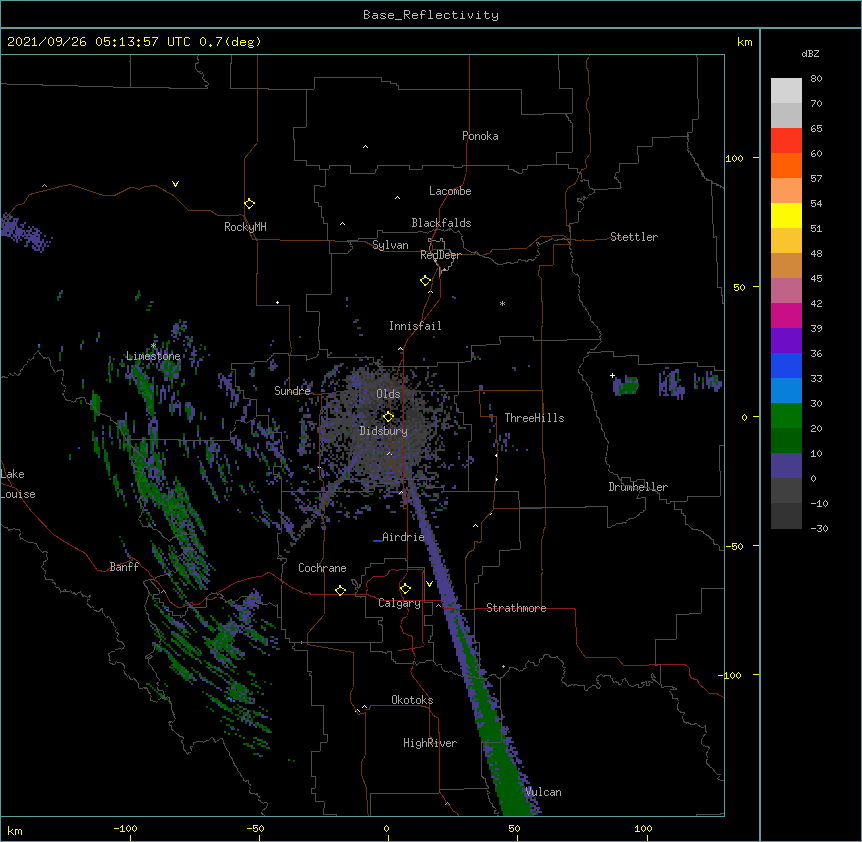
Task: Pick the magenta 39-42 dBZ legend swatch
Action: click(786, 315)
